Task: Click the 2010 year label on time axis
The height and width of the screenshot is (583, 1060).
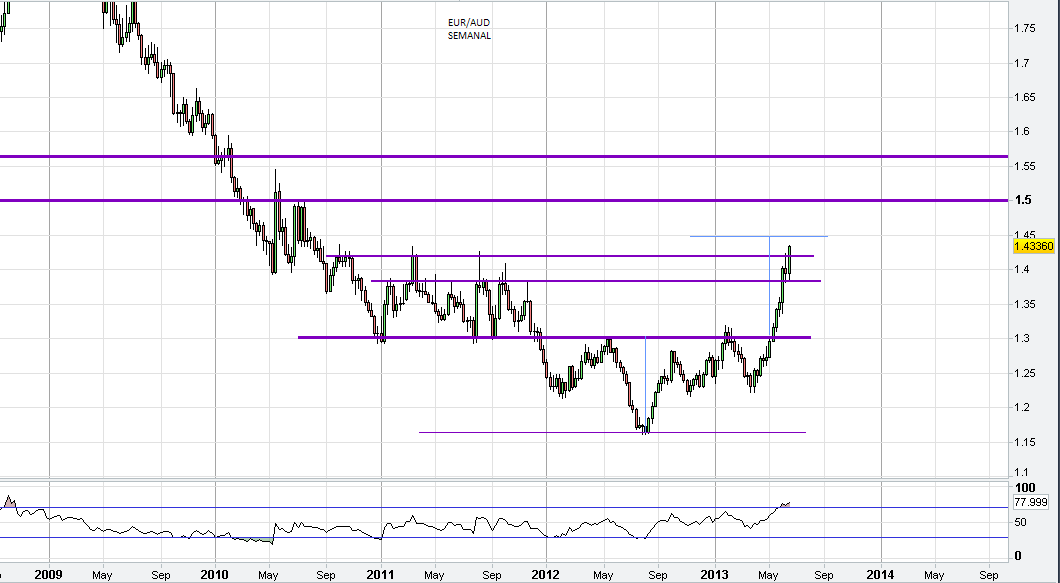Action: tap(216, 576)
